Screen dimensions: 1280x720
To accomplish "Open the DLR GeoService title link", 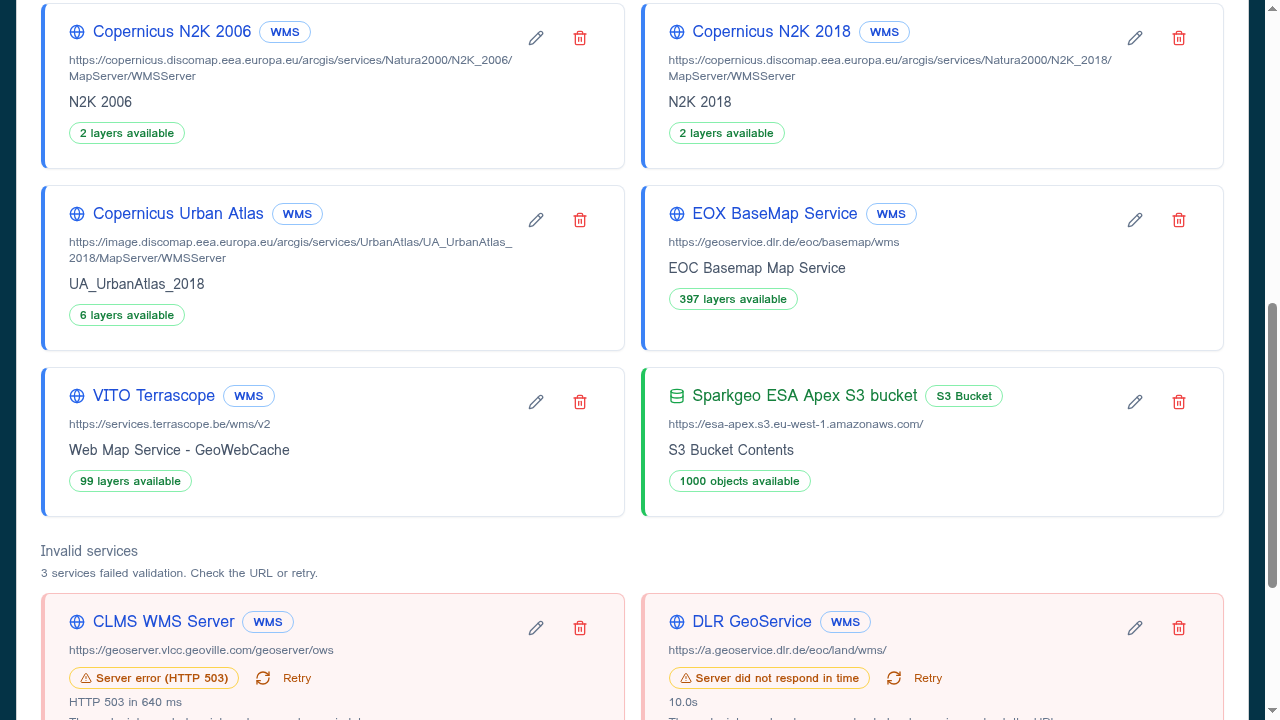I will [x=752, y=622].
